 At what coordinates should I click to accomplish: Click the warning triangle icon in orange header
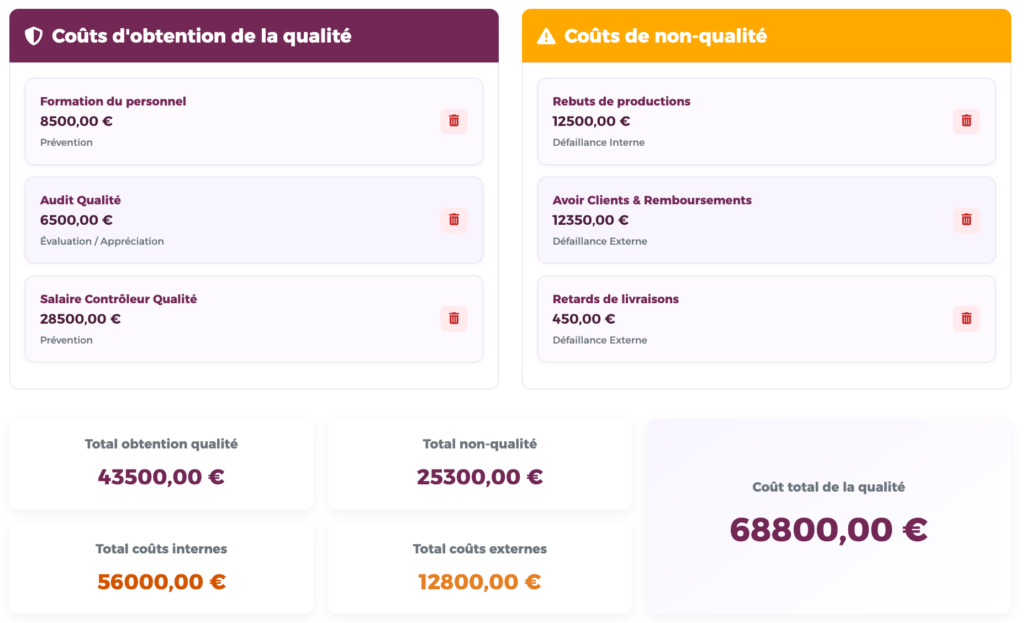(546, 37)
